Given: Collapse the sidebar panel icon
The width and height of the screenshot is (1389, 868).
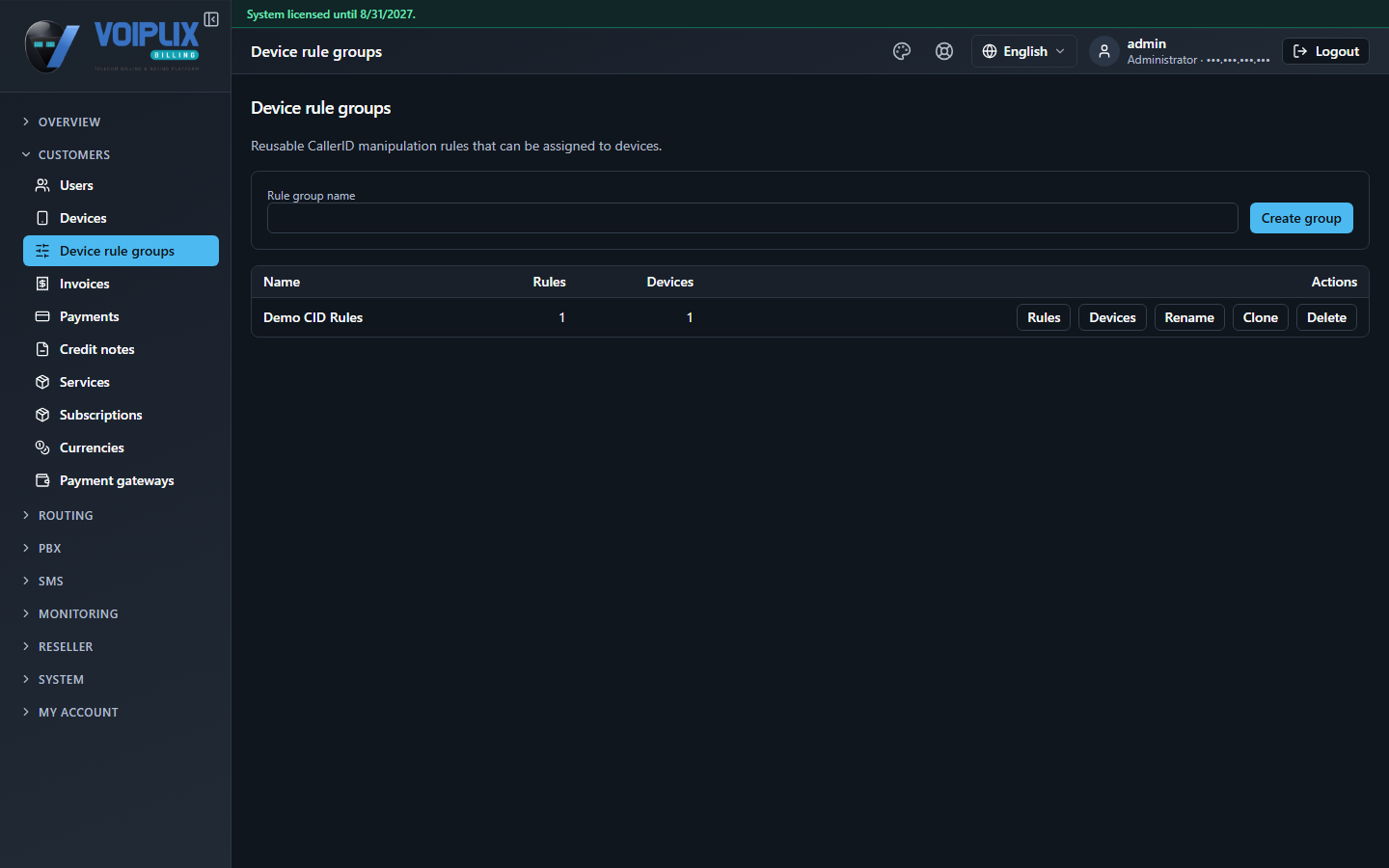Looking at the screenshot, I should pyautogui.click(x=211, y=19).
